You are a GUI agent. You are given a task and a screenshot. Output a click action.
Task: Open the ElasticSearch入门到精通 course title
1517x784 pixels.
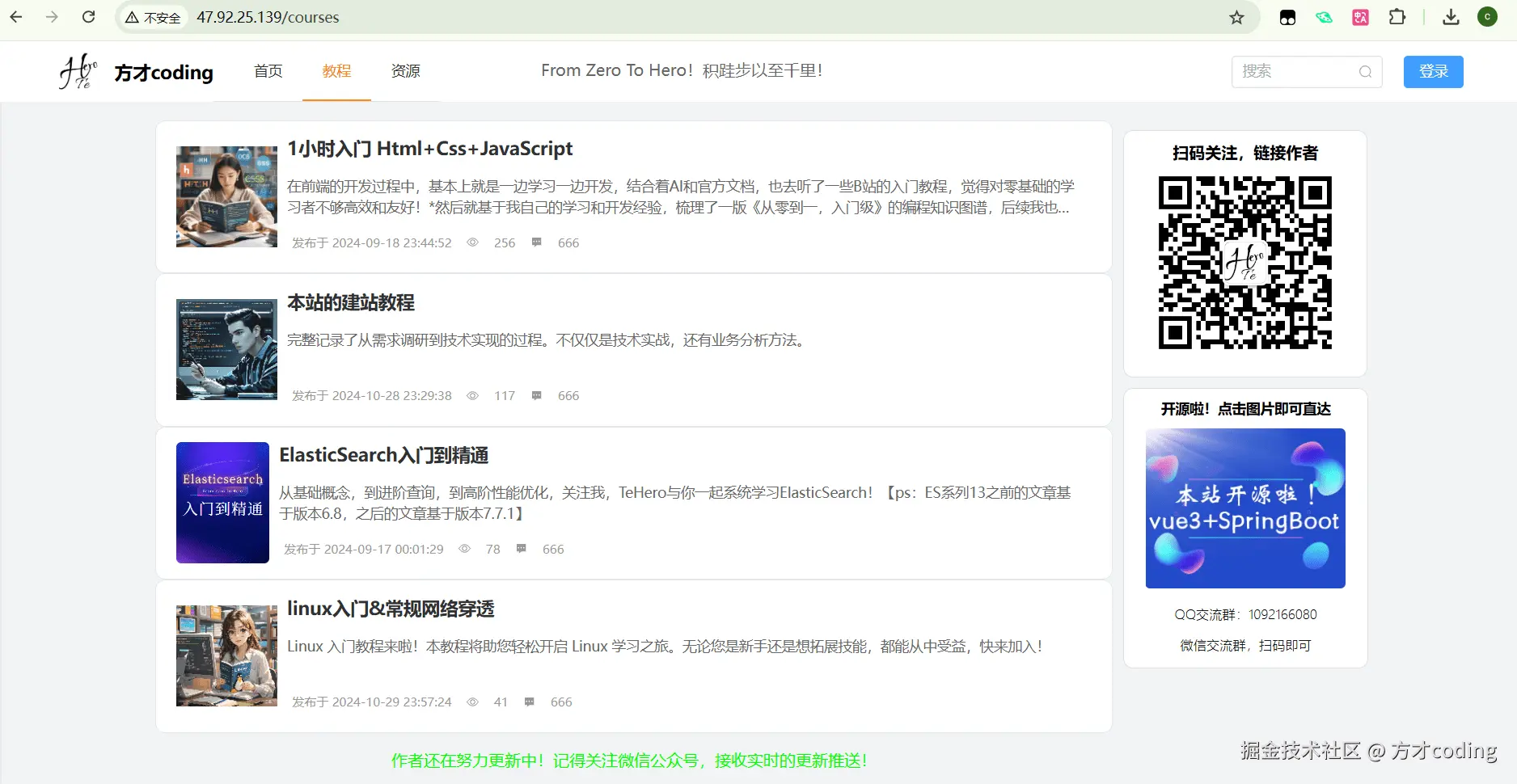pos(384,455)
